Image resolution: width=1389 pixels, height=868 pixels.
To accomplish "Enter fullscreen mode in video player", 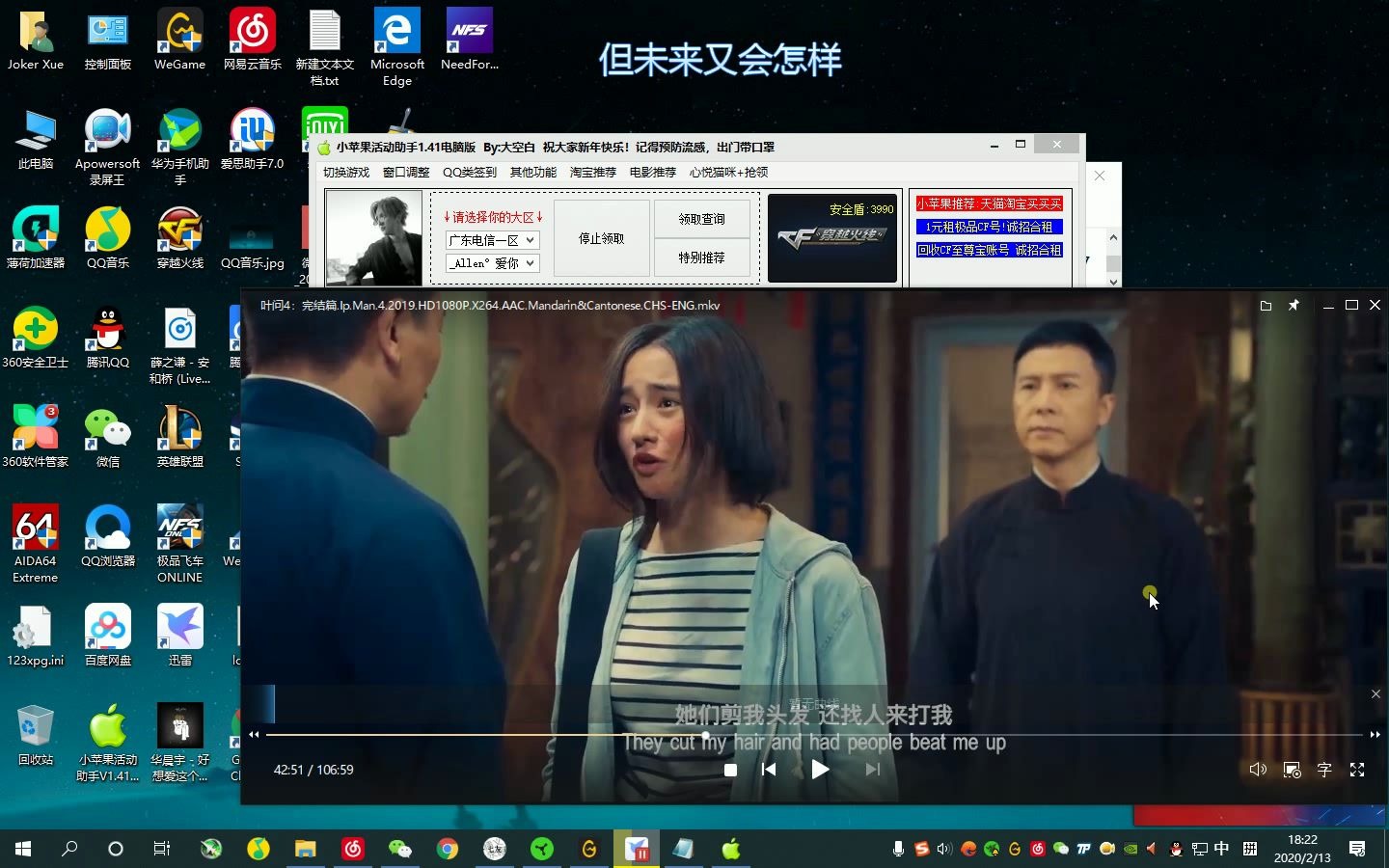I will (1357, 770).
